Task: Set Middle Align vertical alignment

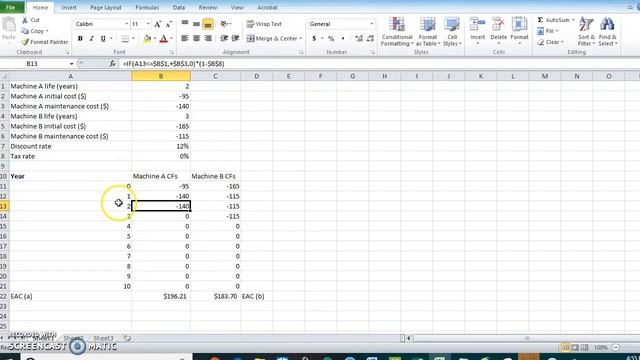Action: pos(196,24)
